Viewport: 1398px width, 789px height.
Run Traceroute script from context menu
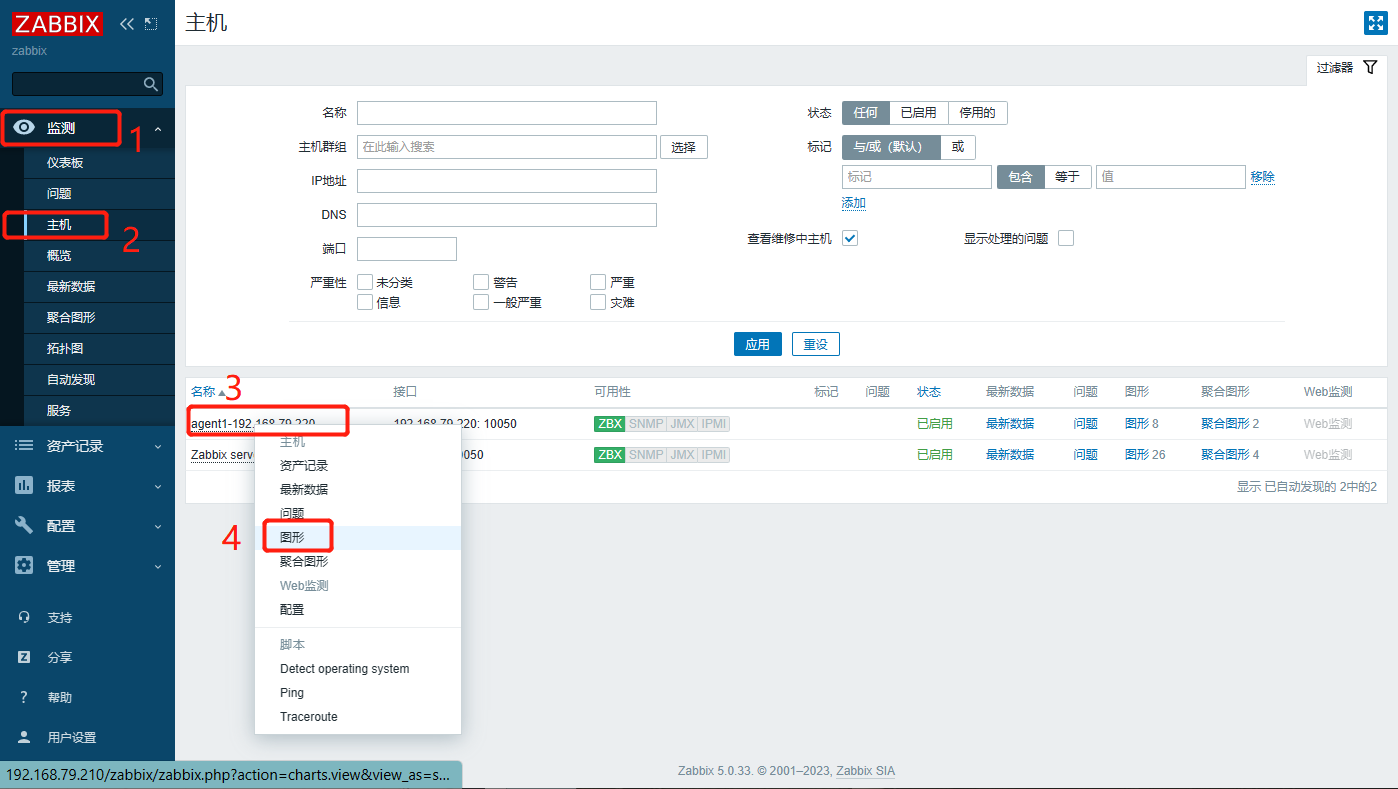358,717
